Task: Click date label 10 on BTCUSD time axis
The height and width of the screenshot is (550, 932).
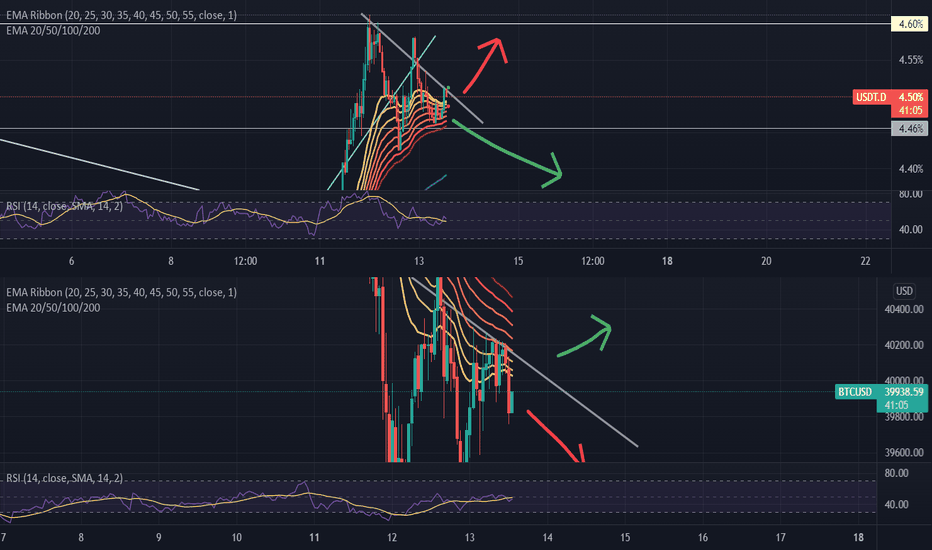Action: tap(237, 538)
